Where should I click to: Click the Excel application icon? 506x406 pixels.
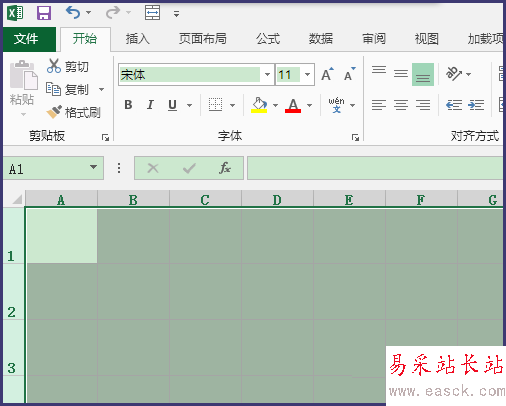coord(15,13)
